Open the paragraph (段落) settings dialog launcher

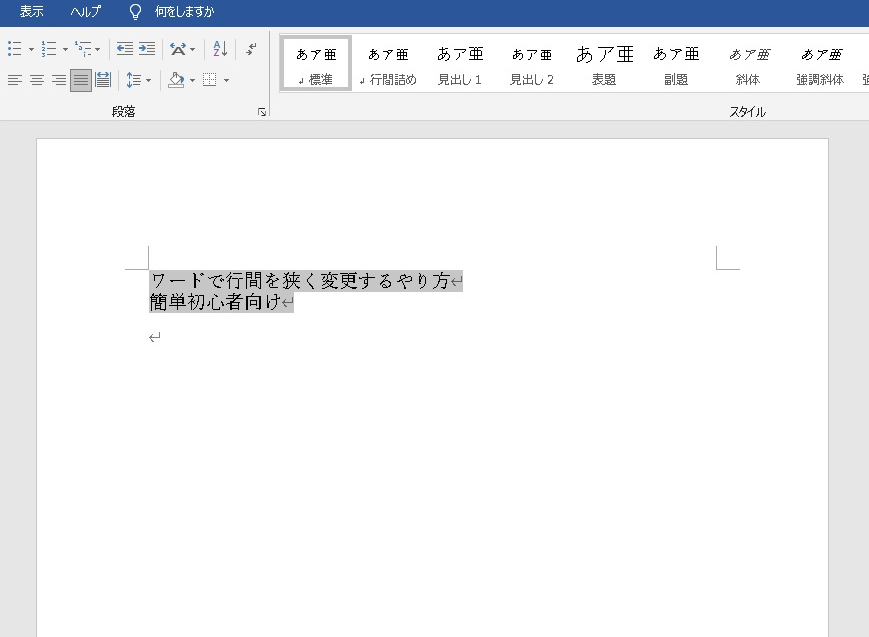pos(262,113)
